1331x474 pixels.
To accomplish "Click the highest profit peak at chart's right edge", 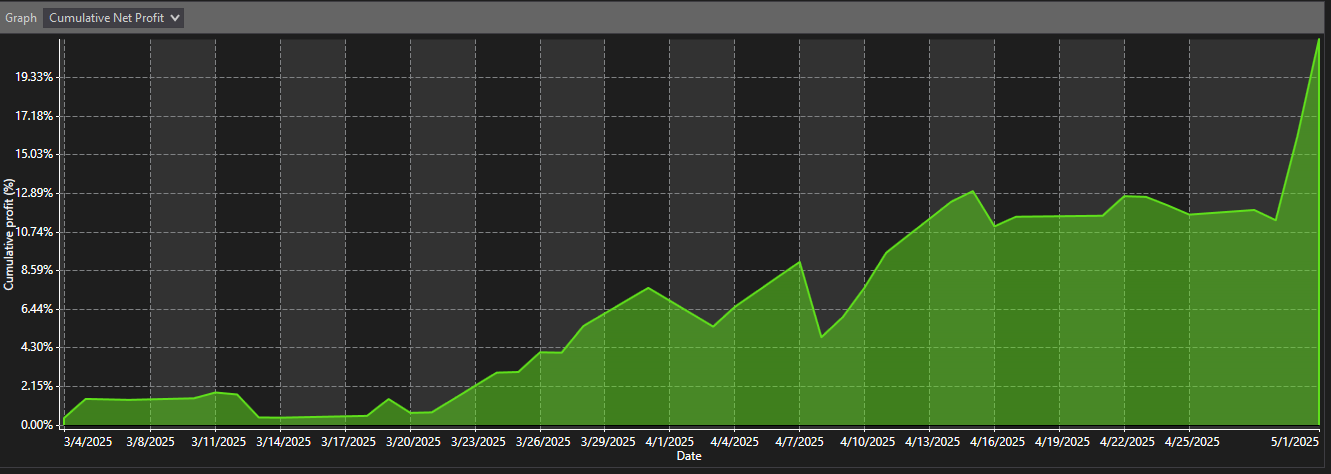I will click(x=1318, y=40).
